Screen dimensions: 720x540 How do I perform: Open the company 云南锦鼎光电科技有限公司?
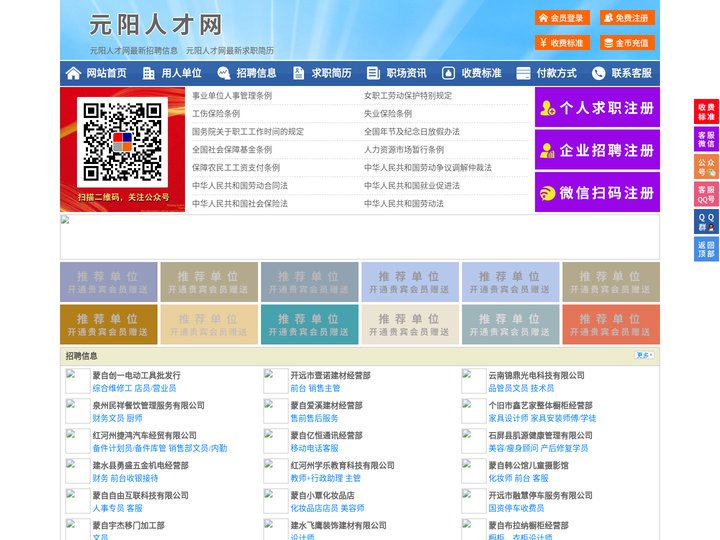(x=536, y=375)
